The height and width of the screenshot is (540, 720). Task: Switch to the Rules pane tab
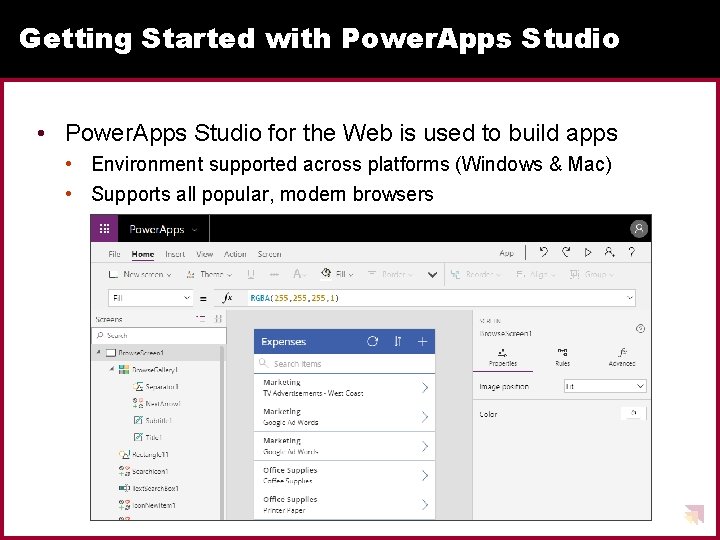click(x=562, y=357)
